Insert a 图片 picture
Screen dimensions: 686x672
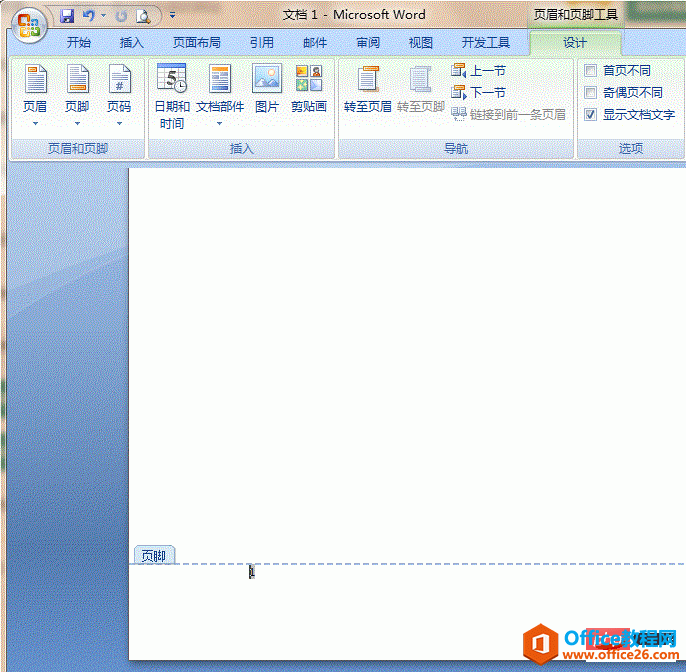[267, 88]
